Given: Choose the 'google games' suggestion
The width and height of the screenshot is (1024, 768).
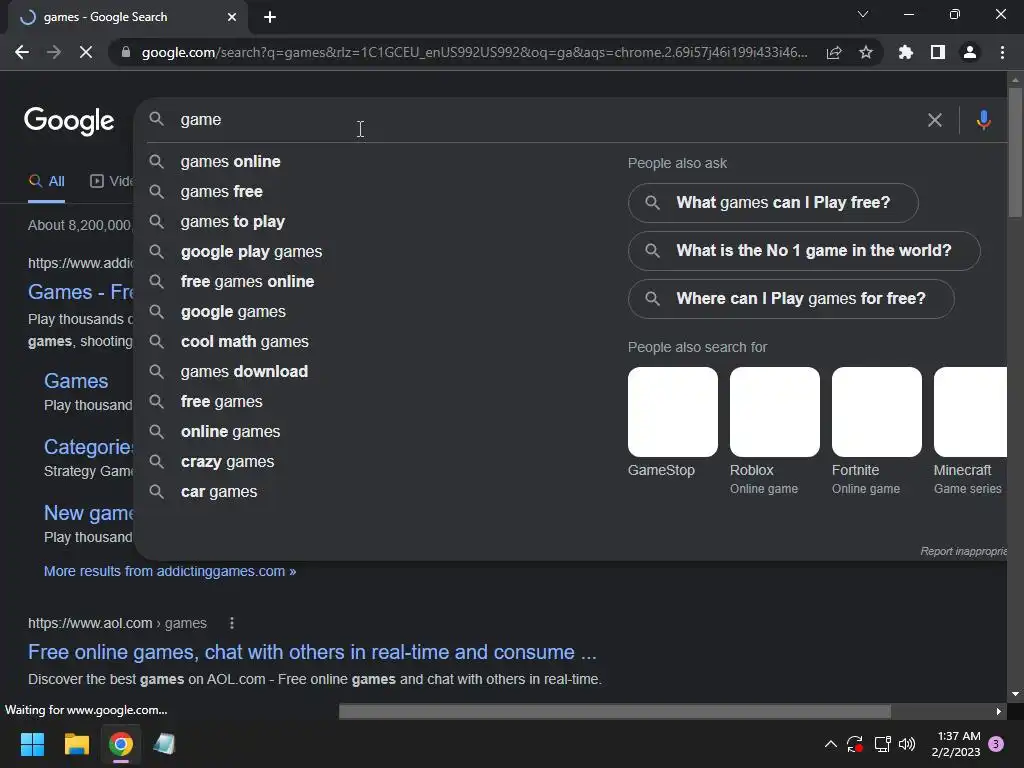Looking at the screenshot, I should (233, 312).
